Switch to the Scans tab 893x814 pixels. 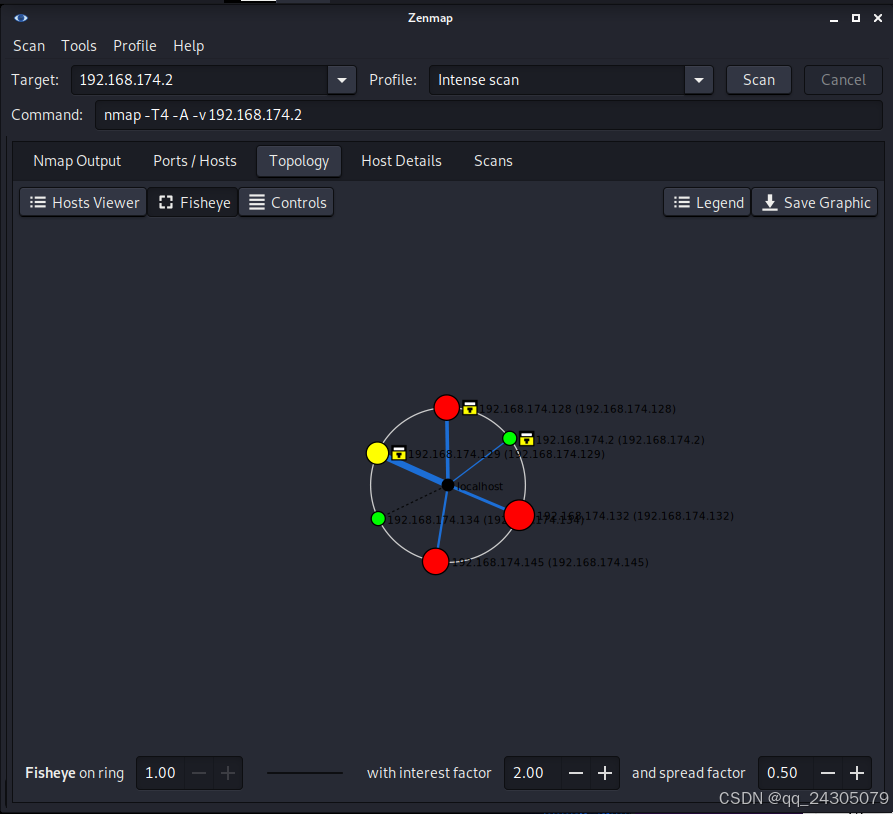(x=493, y=161)
